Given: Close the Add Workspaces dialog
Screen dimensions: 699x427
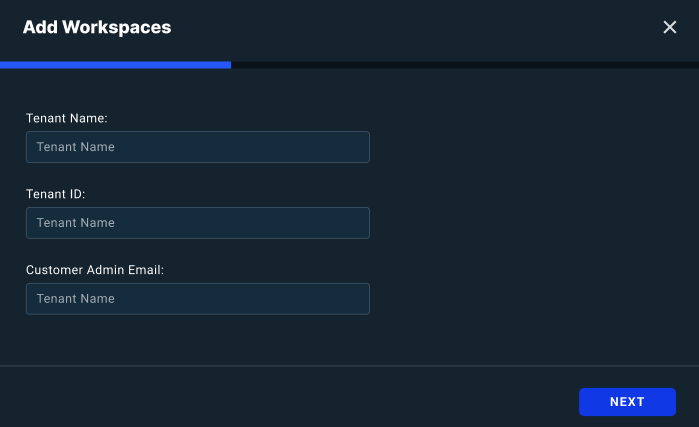Looking at the screenshot, I should click(x=670, y=27).
